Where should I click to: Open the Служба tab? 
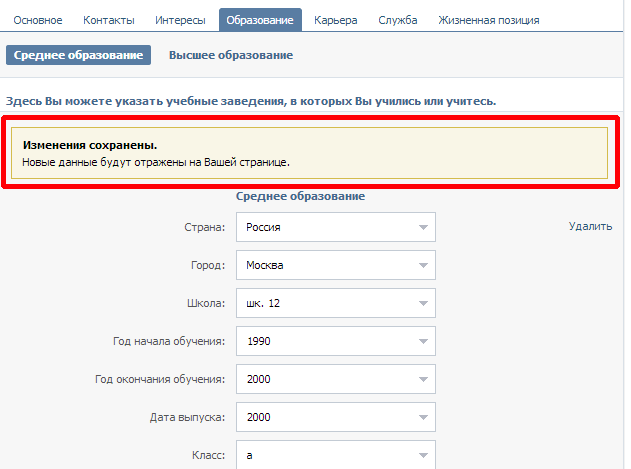pos(398,20)
